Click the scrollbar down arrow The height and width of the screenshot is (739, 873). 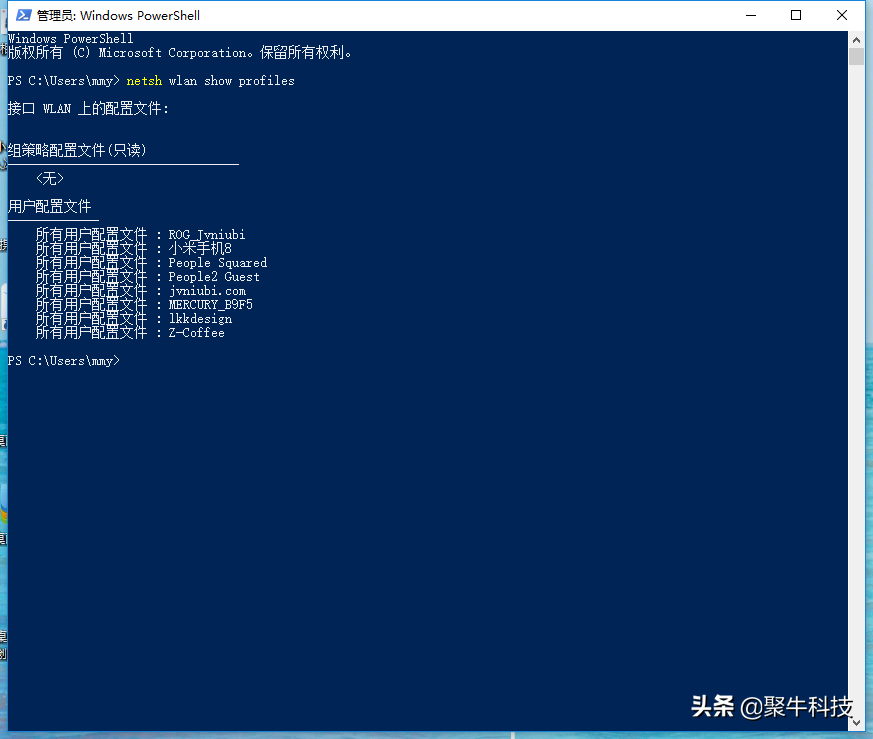(x=856, y=723)
